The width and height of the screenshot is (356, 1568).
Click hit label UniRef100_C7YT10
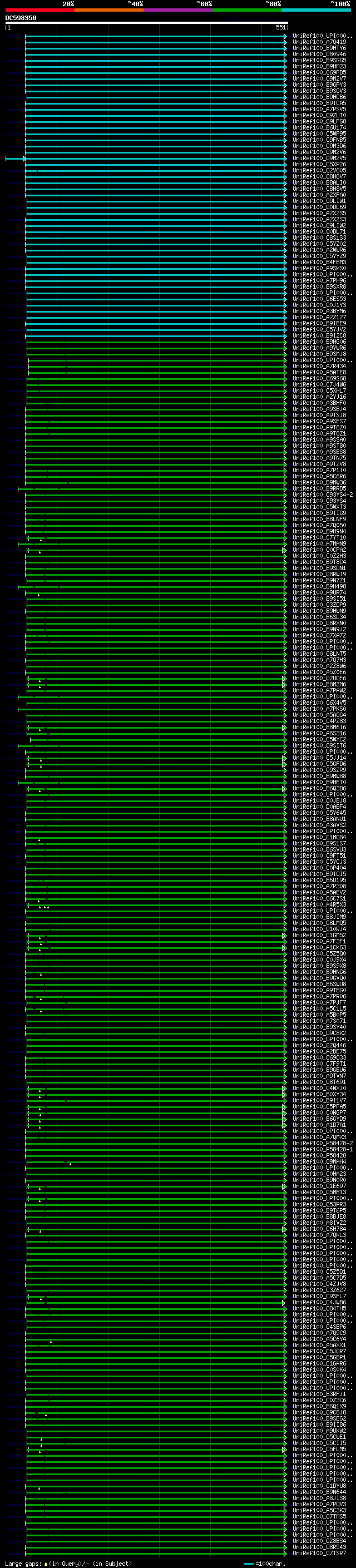coord(319,537)
